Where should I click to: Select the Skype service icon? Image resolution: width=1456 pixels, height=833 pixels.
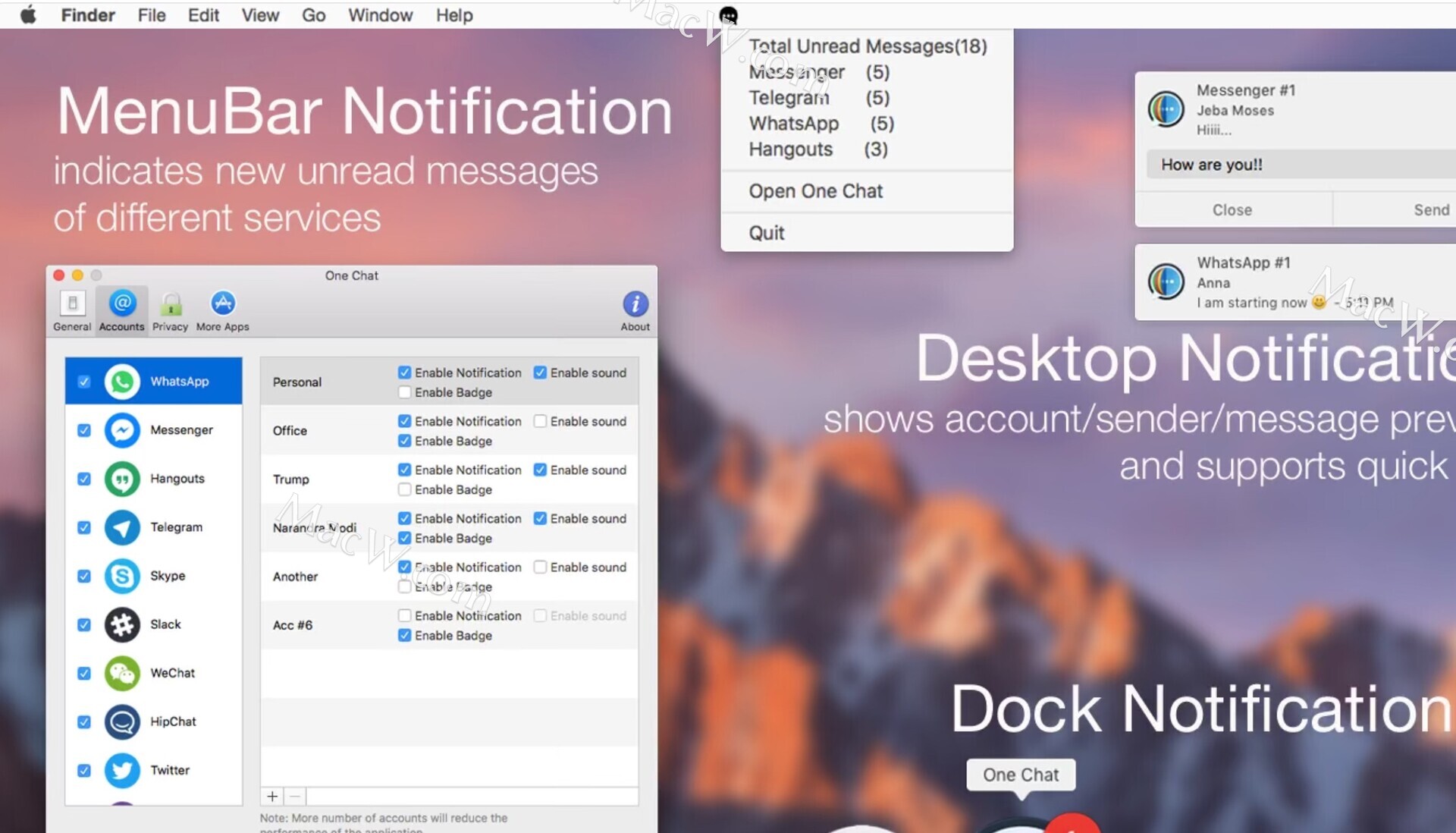click(122, 576)
